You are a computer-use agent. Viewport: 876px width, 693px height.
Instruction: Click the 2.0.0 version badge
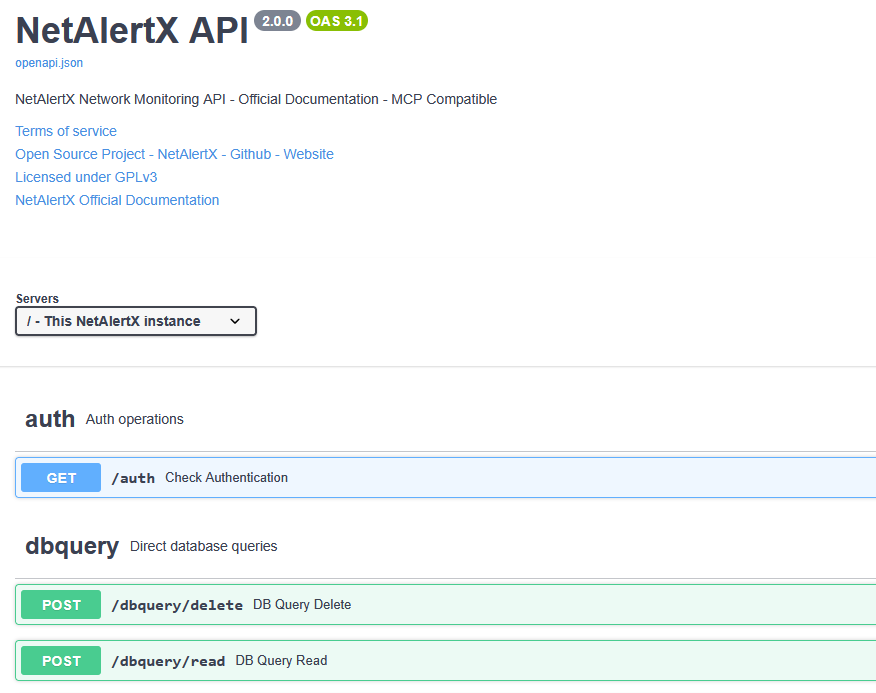tap(277, 20)
